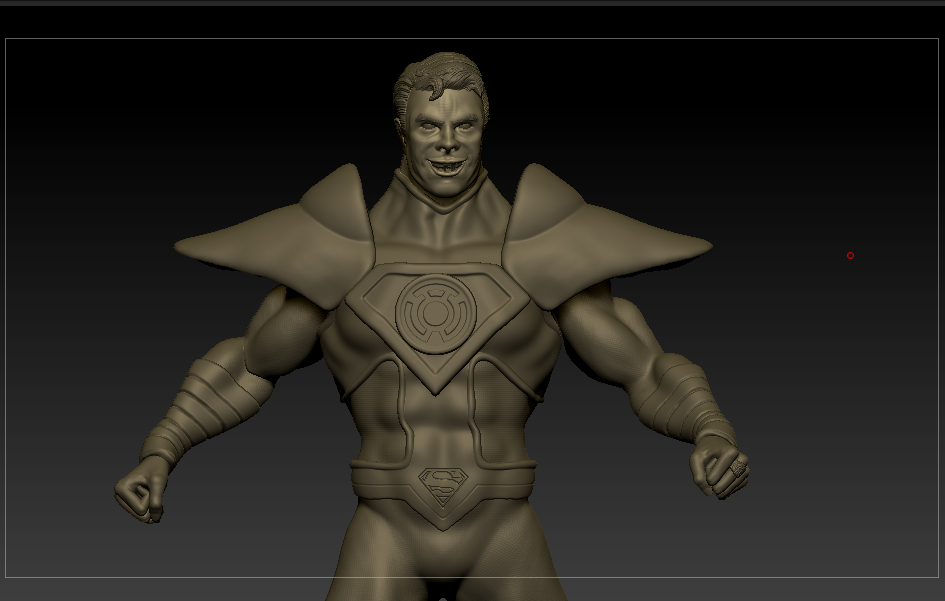The width and height of the screenshot is (945, 601).
Task: Click the S-shield emblem on the belt
Action: 444,486
